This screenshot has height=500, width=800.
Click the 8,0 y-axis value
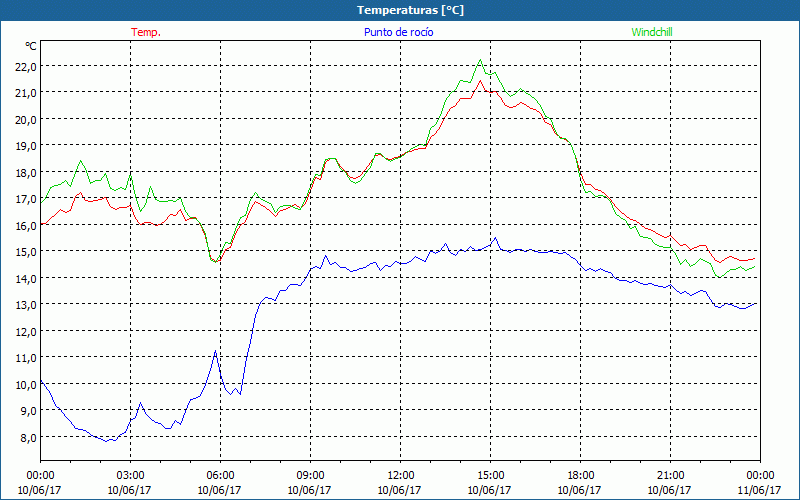pyautogui.click(x=29, y=437)
